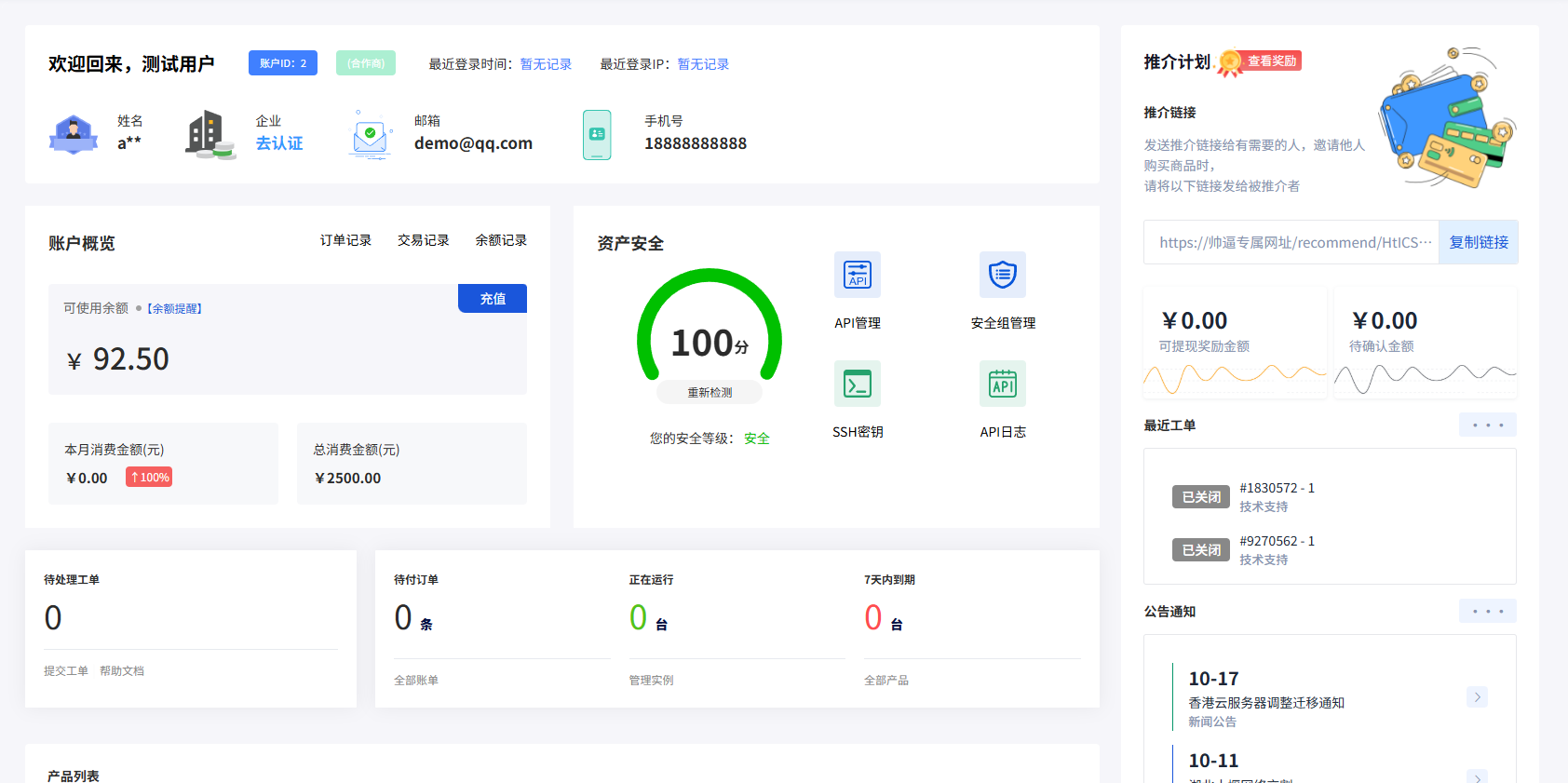Click 去认证 enterprise verification link
Screen dimensions: 1568x783
coord(279,143)
